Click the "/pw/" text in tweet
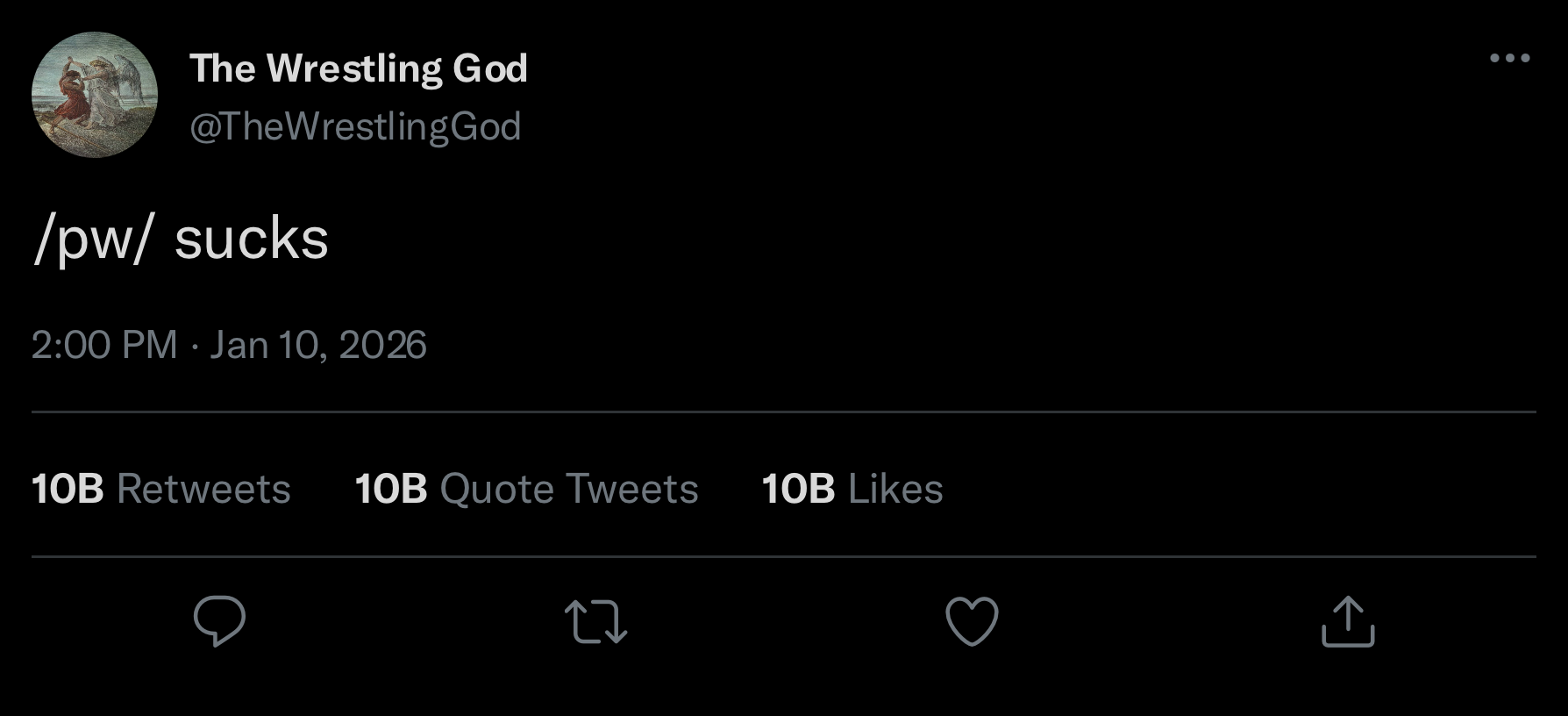The image size is (1568, 716). (x=92, y=239)
